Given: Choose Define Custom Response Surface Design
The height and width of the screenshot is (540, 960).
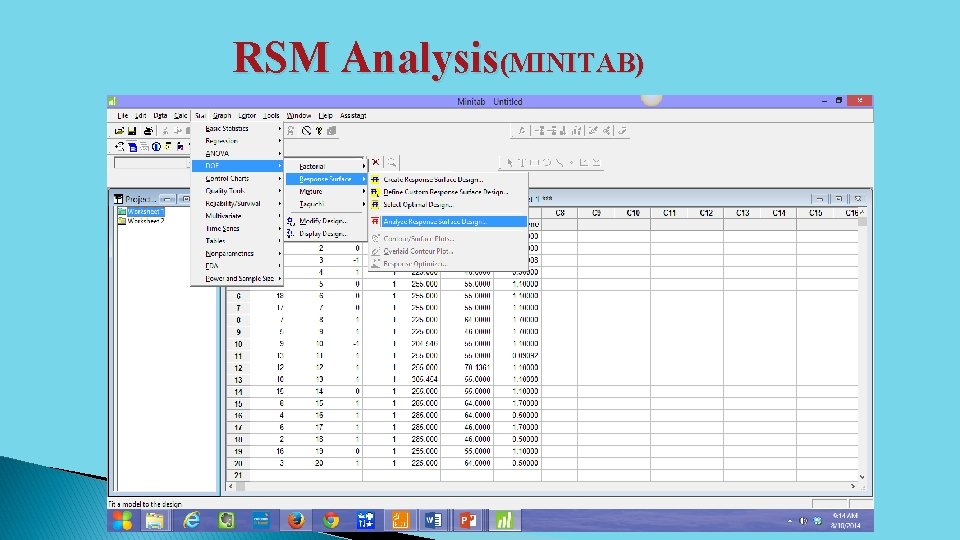Looking at the screenshot, I should [448, 192].
